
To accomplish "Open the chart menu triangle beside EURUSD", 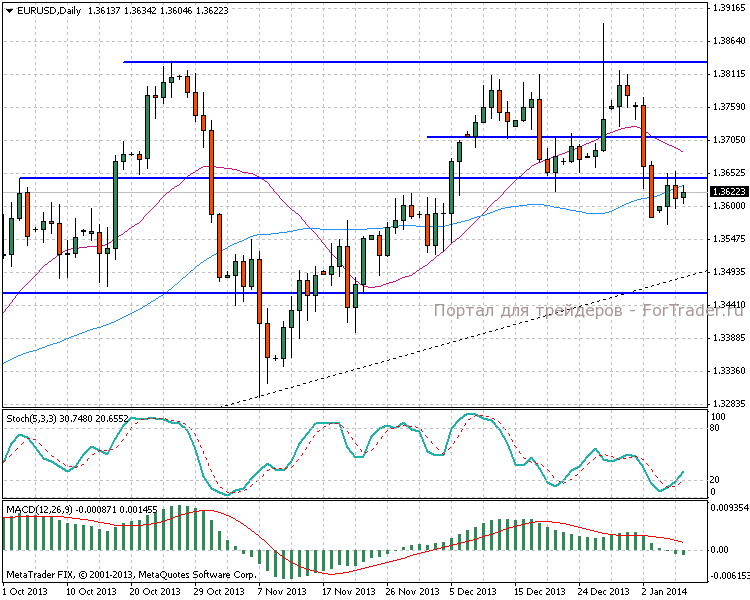I will coord(10,11).
